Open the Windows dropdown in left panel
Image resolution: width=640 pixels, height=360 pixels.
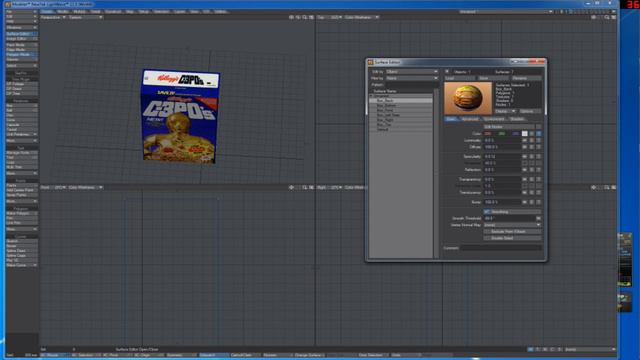[x=22, y=27]
